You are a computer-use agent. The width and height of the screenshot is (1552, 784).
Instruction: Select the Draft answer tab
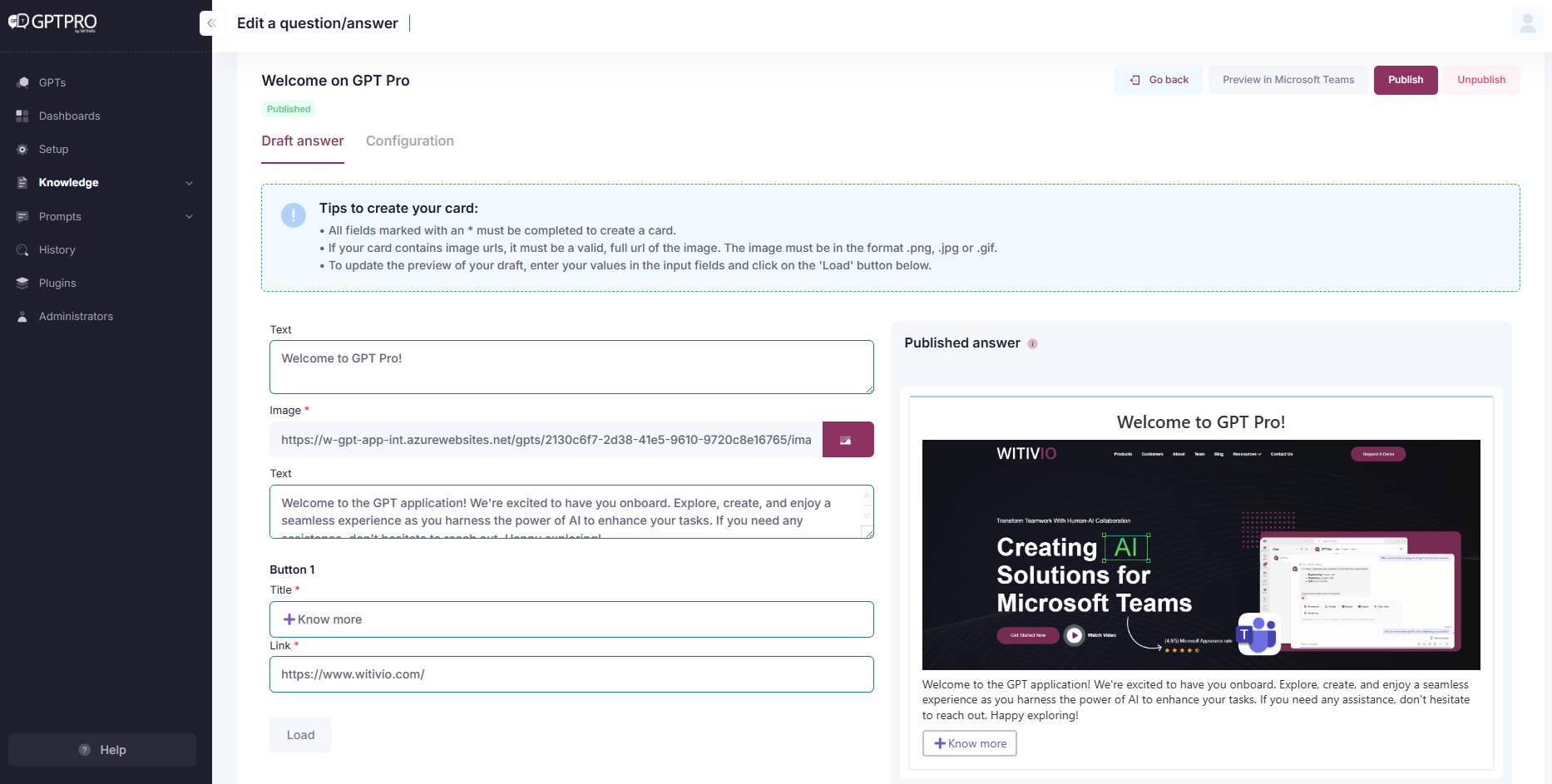[x=302, y=141]
